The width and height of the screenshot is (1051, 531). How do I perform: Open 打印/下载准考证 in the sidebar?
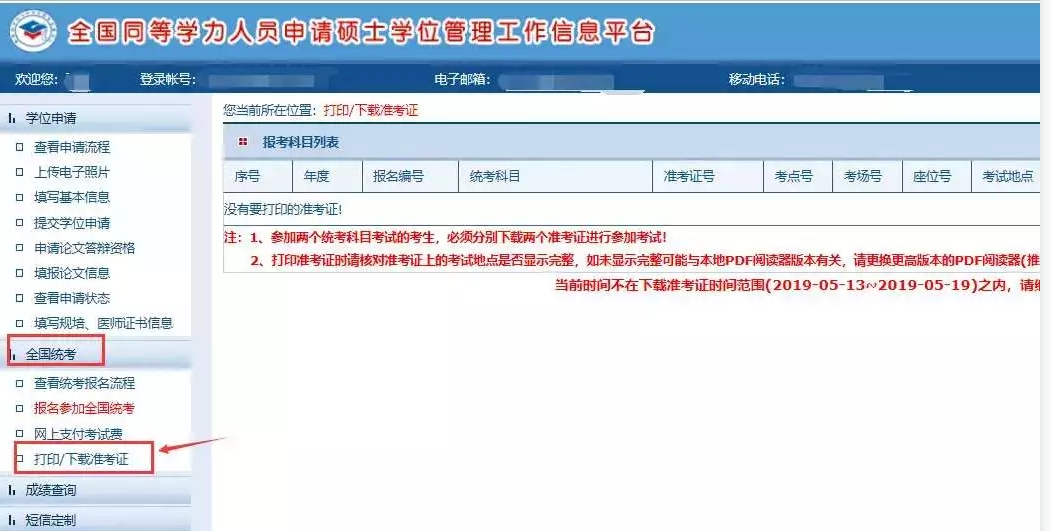pos(81,459)
